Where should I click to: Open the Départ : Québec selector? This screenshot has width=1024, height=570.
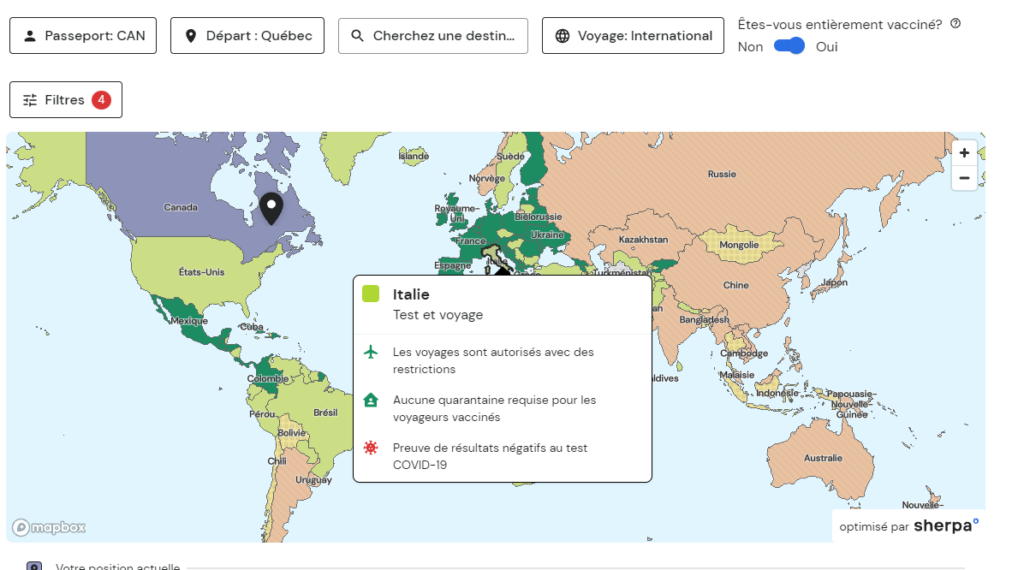(x=248, y=36)
